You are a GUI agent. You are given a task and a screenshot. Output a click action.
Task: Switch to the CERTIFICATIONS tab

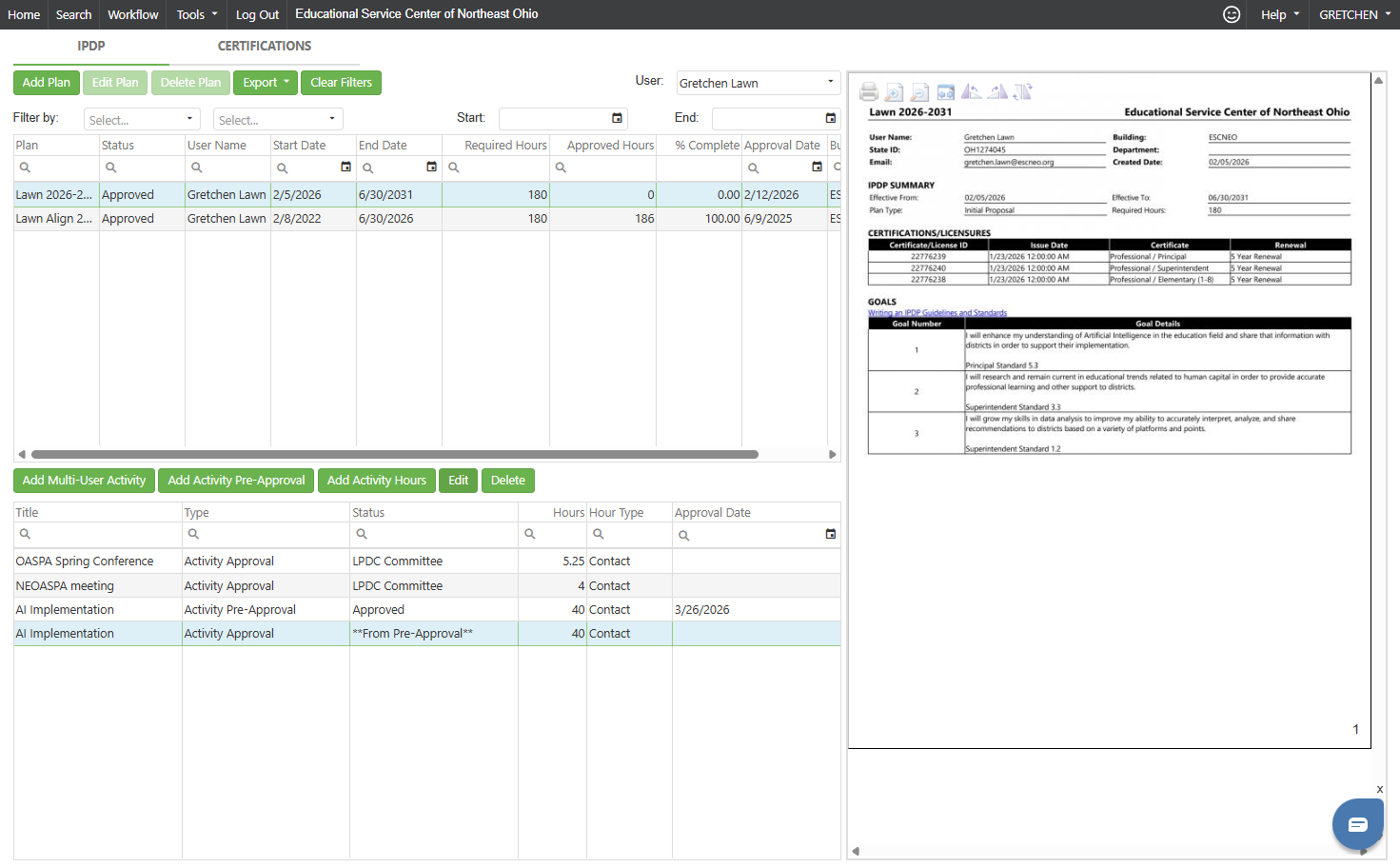265,46
